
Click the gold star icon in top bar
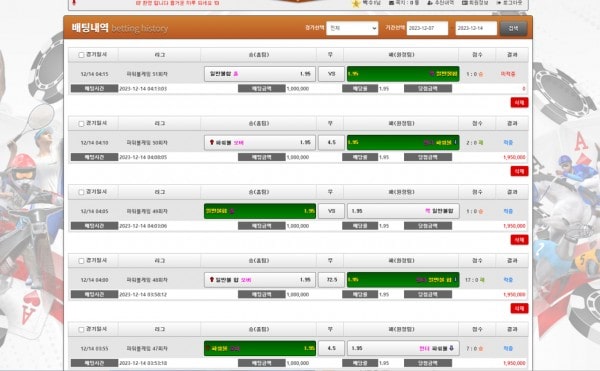pyautogui.click(x=356, y=3)
